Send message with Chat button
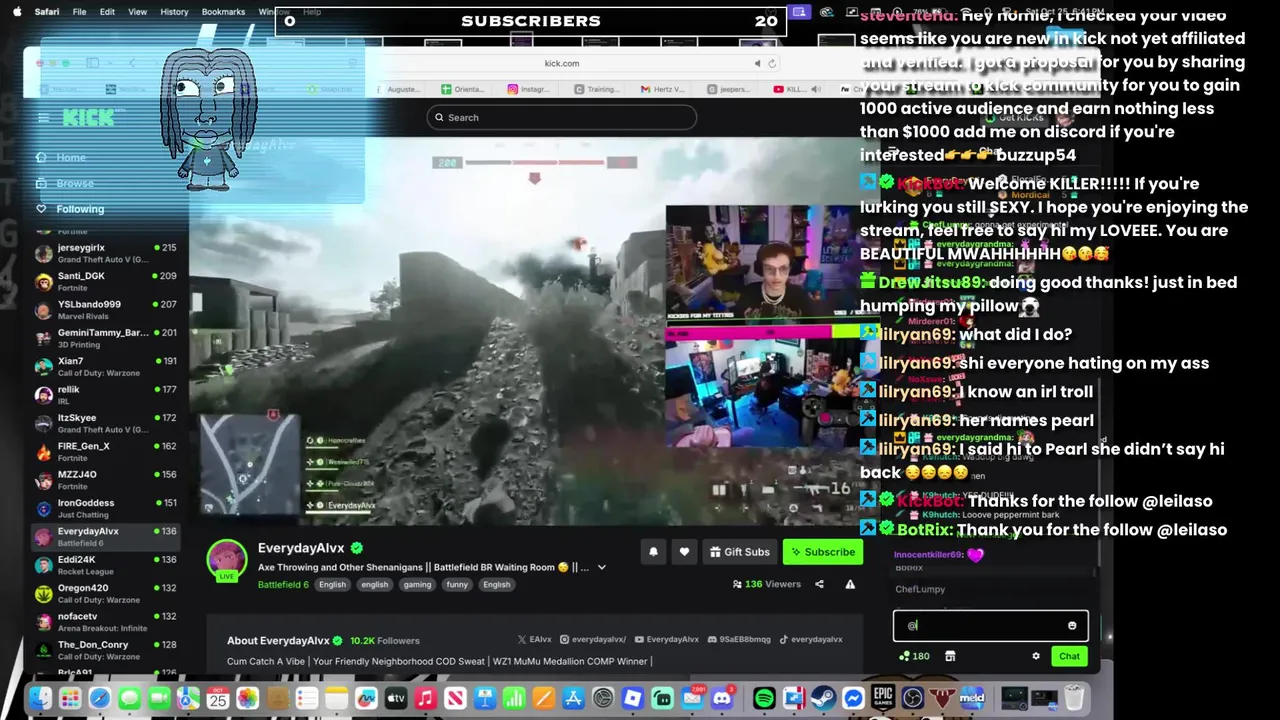The width and height of the screenshot is (1280, 720). [x=1069, y=656]
